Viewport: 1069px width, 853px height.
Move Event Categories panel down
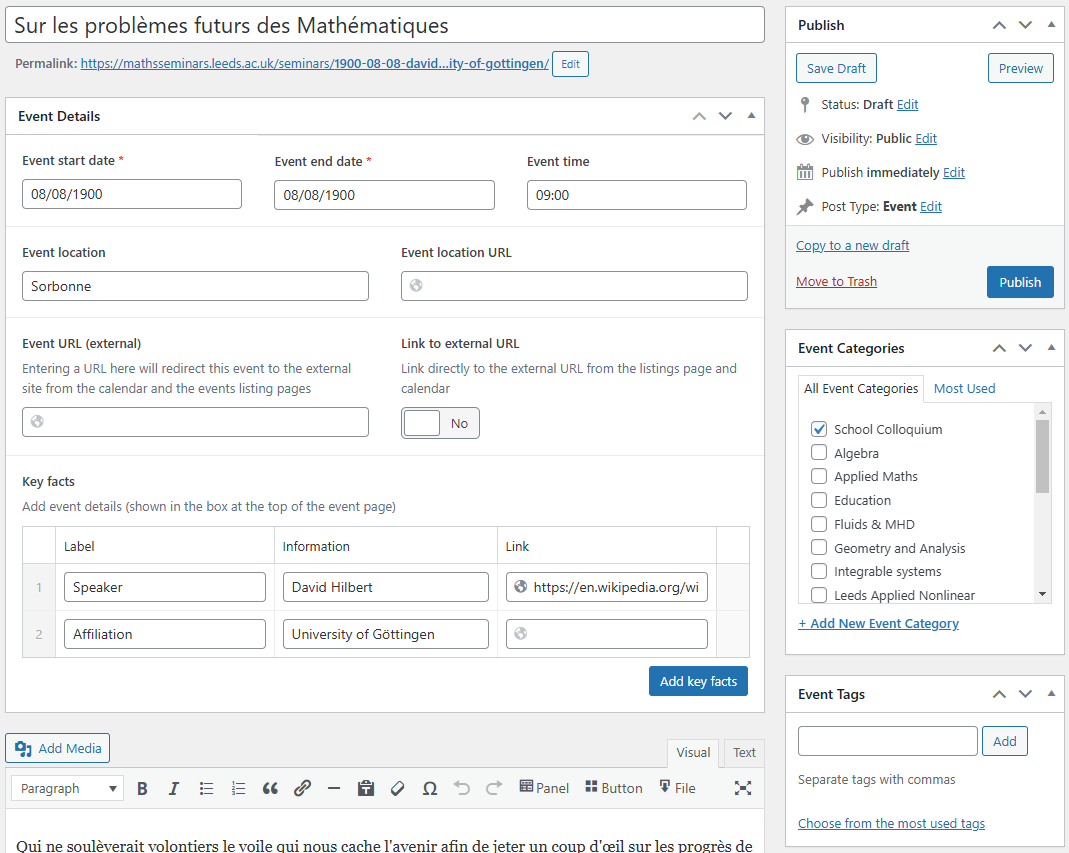[x=1025, y=348]
